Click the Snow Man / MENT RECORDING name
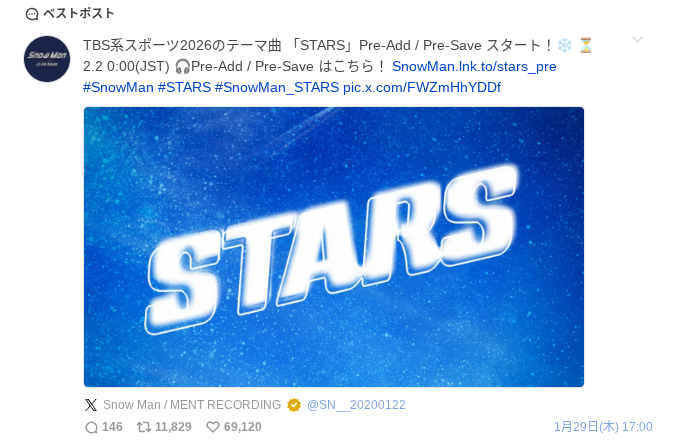Viewport: 682px width, 447px height. pyautogui.click(x=192, y=405)
